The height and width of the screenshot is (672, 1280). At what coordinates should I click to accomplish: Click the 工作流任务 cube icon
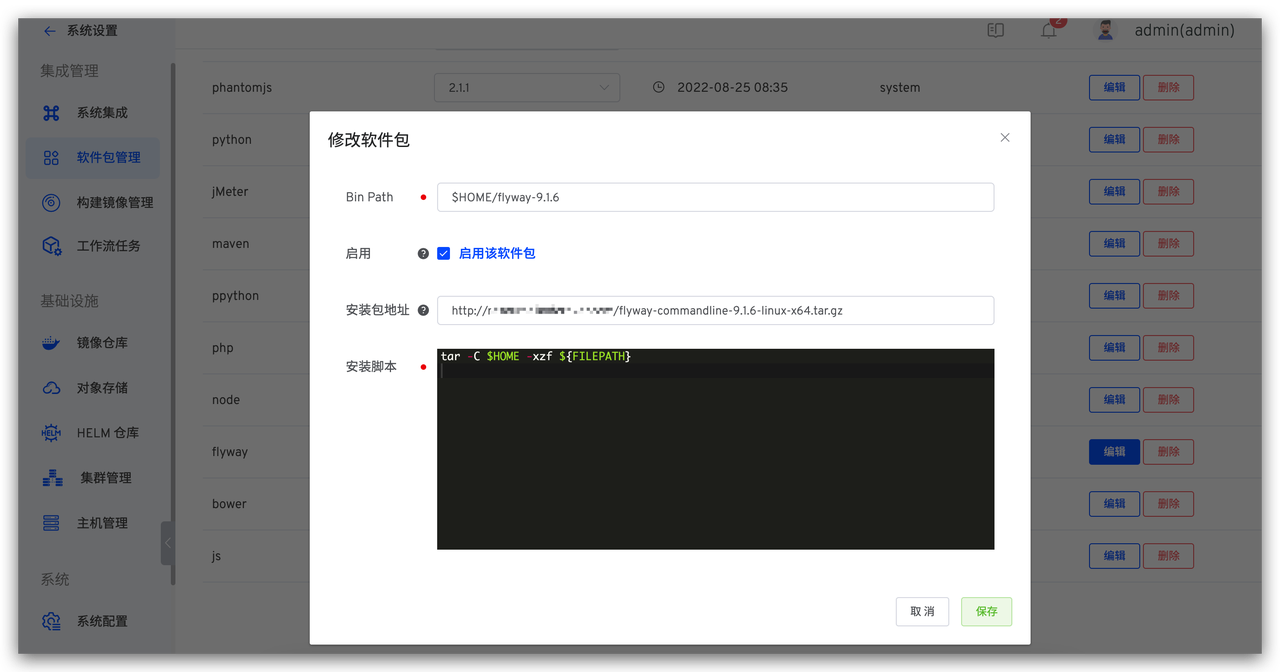51,246
